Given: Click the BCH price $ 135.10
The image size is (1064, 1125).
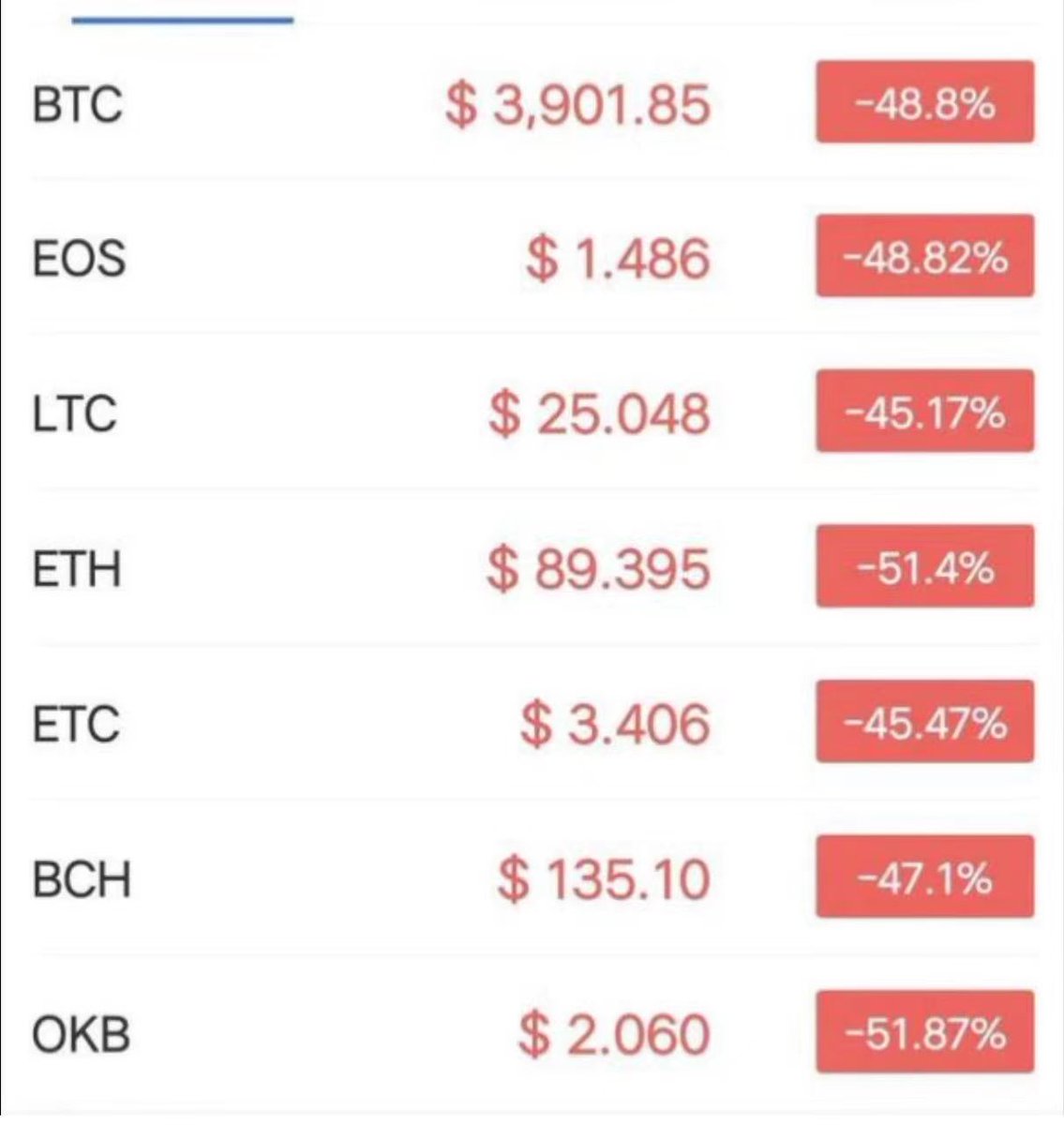Looking at the screenshot, I should click(604, 878).
